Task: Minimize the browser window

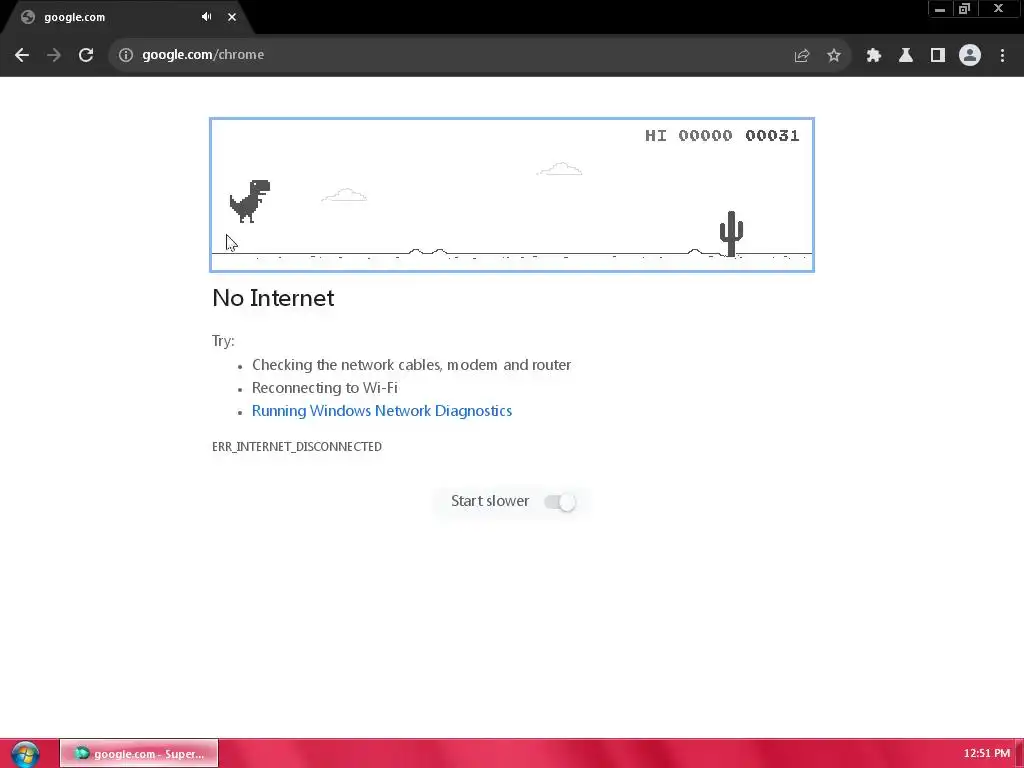Action: [x=940, y=9]
